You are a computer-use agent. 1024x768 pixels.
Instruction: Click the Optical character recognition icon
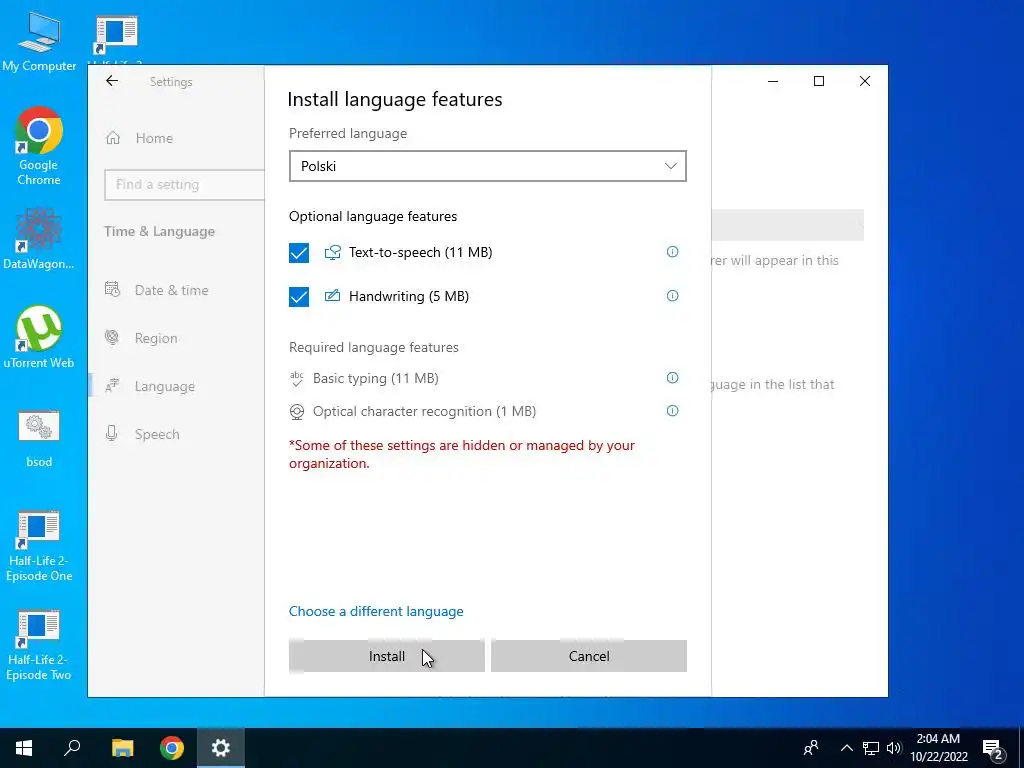coord(296,411)
